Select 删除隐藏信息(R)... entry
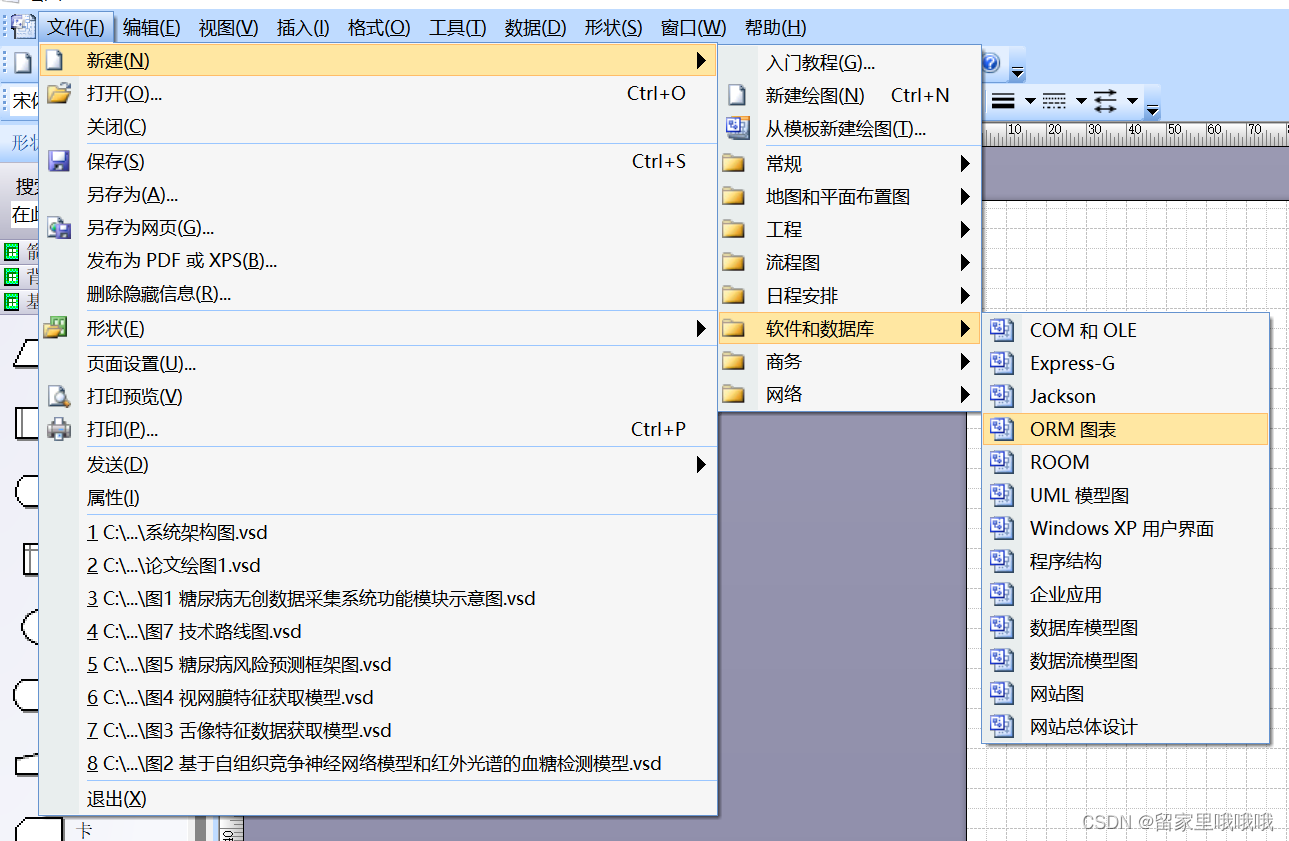 click(x=378, y=294)
